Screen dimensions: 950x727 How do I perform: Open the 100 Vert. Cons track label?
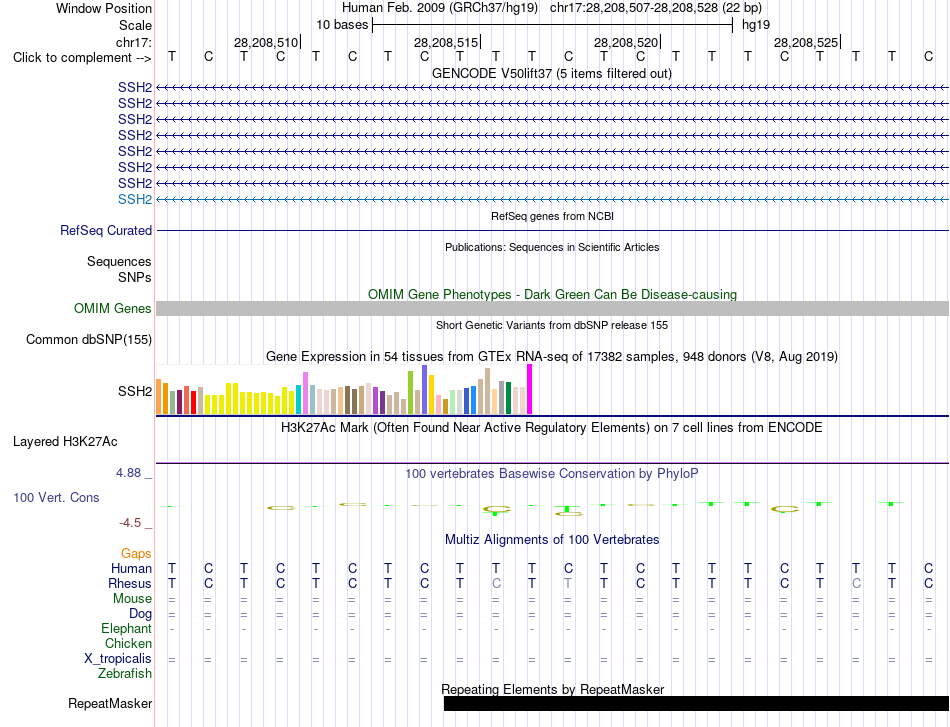(x=56, y=497)
